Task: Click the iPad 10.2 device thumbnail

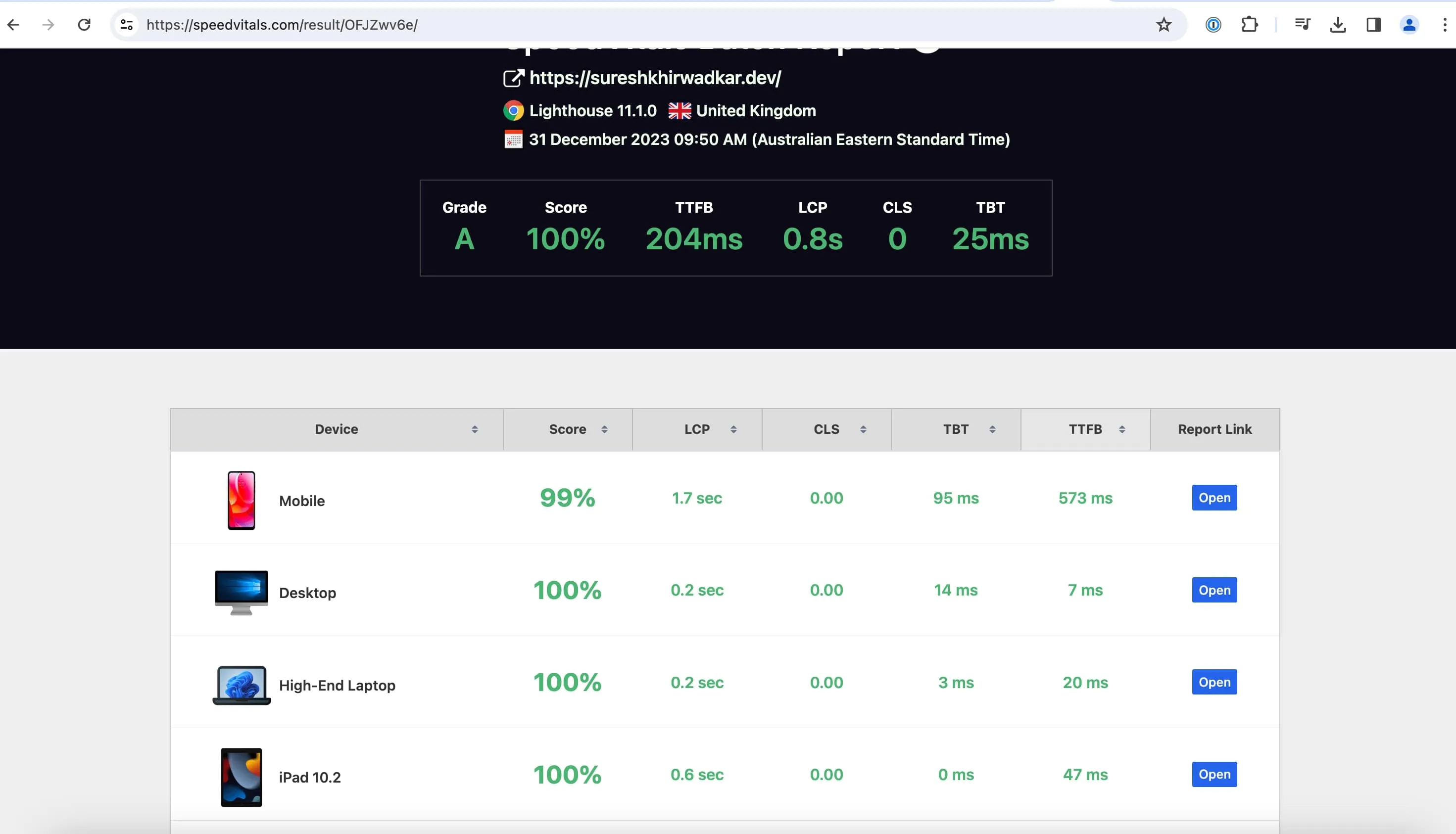Action: pyautogui.click(x=241, y=777)
